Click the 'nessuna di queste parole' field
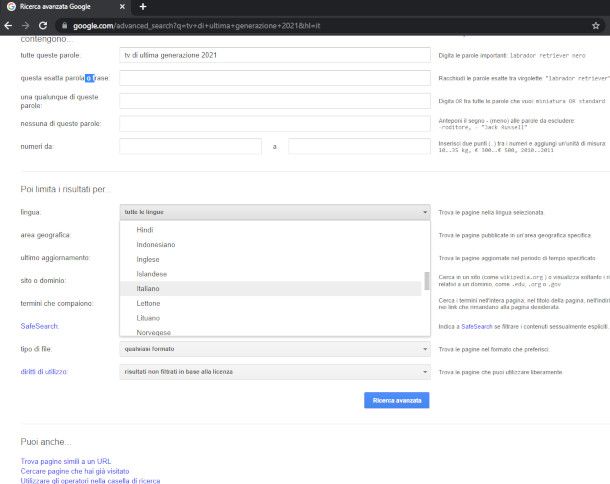Screen dimensions: 610x484 [275, 124]
